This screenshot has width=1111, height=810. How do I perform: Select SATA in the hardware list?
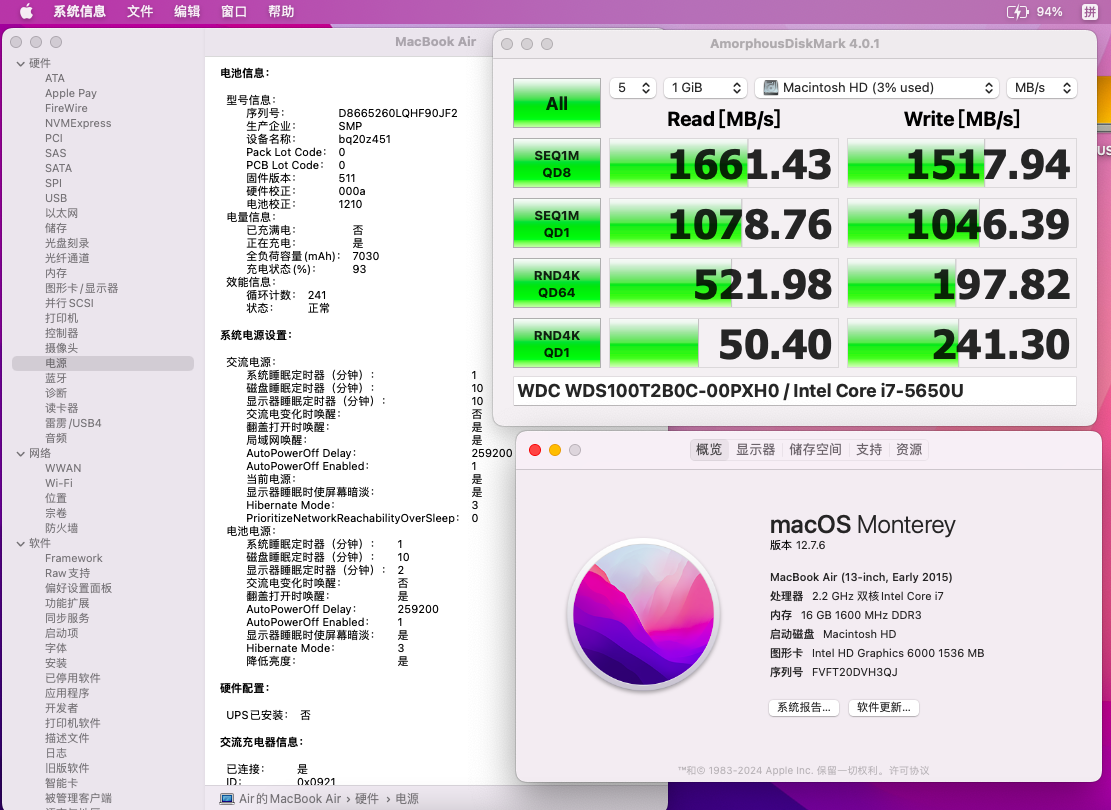tap(58, 169)
